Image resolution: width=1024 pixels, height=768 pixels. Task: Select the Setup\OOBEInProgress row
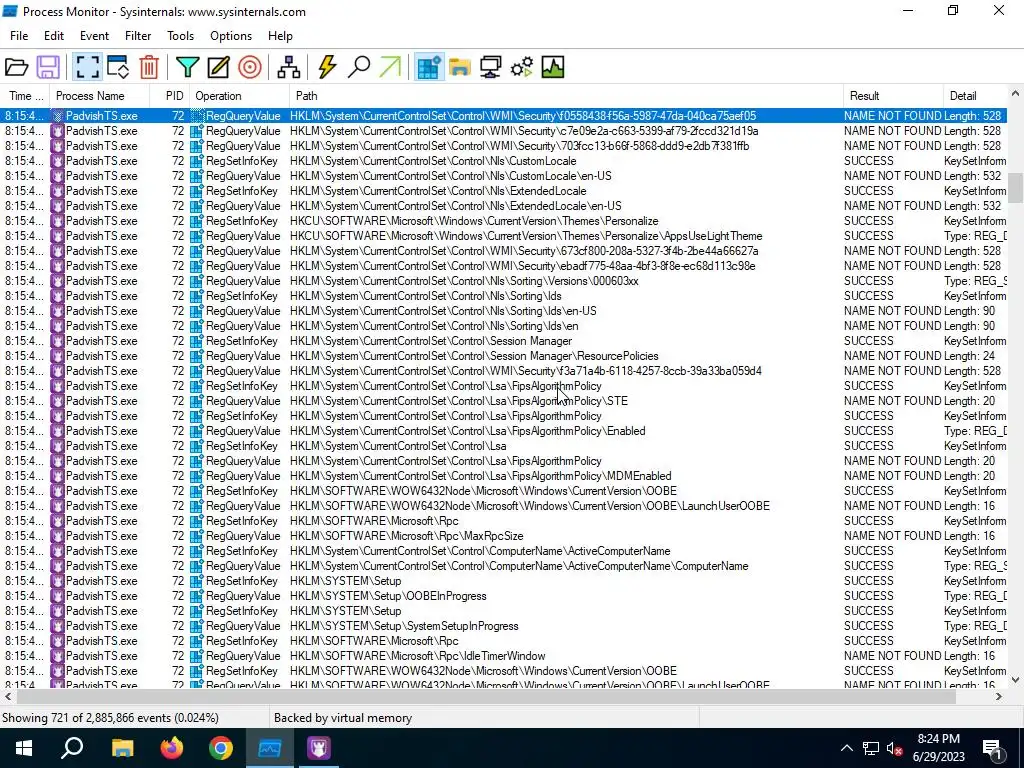(503, 596)
